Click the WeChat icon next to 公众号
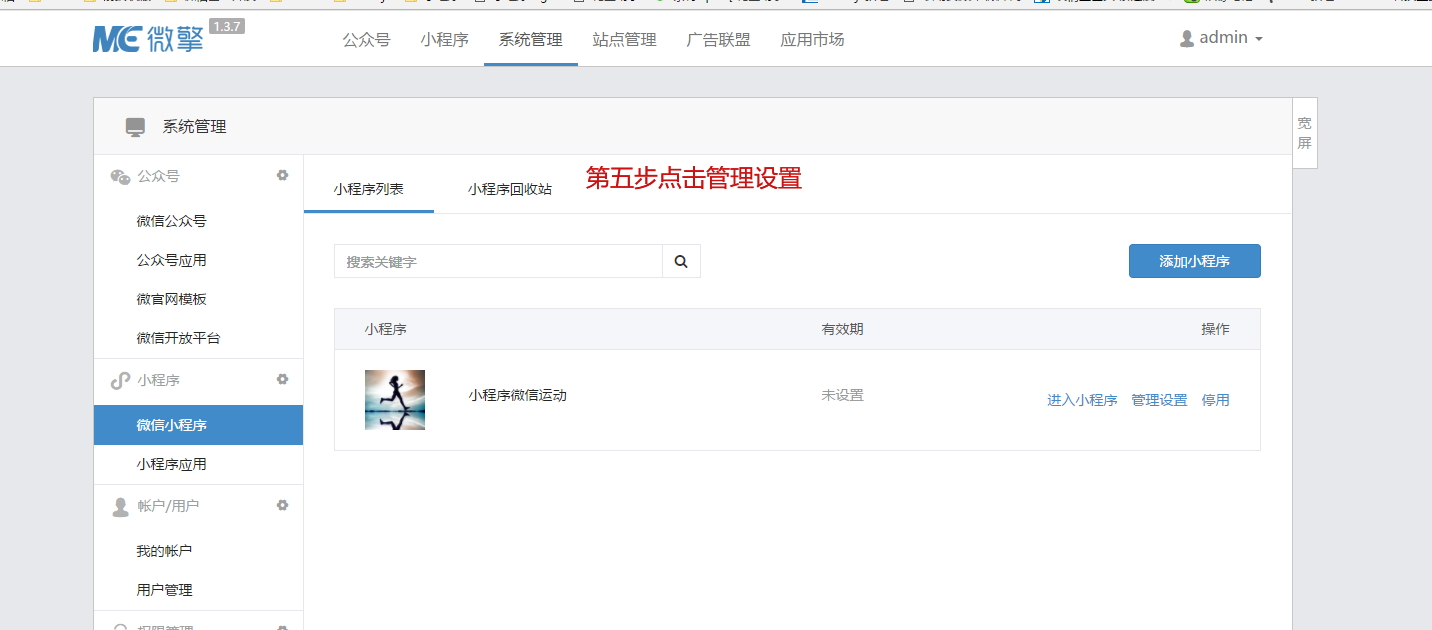Image resolution: width=1432 pixels, height=630 pixels. tap(120, 177)
